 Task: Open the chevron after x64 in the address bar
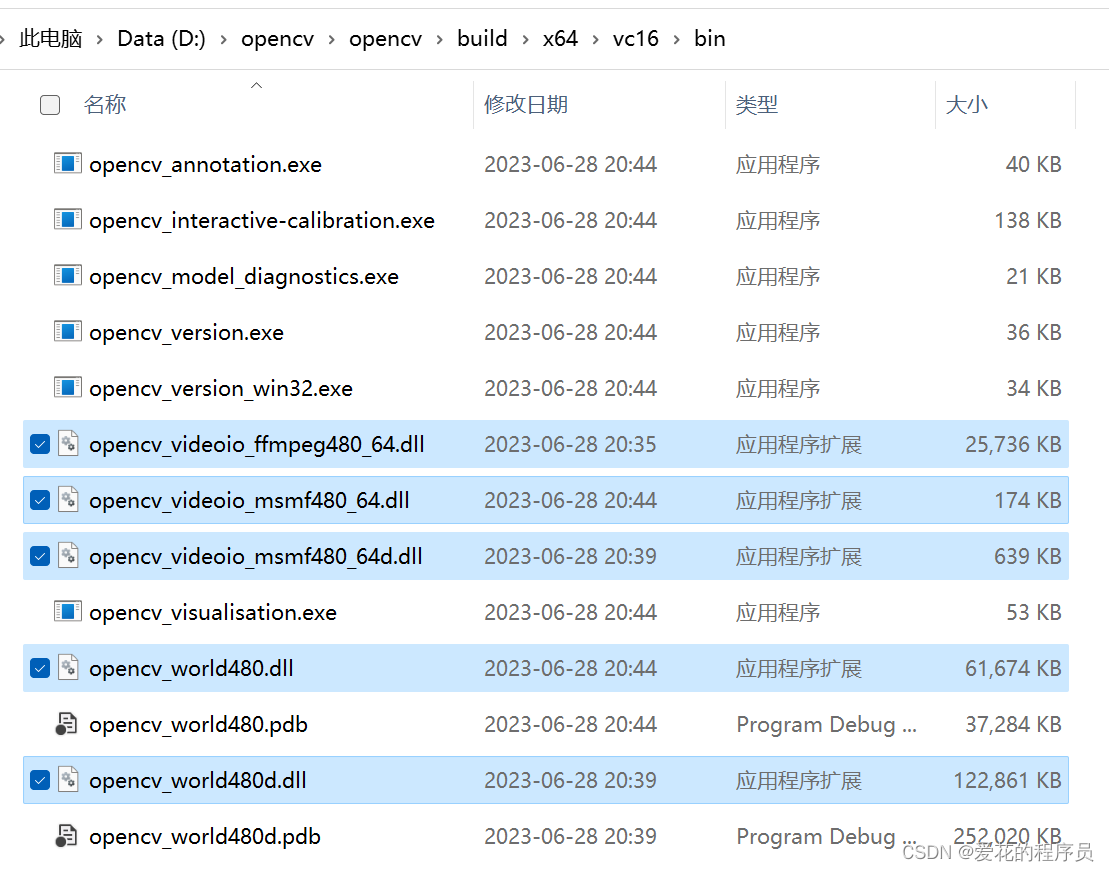tap(598, 38)
